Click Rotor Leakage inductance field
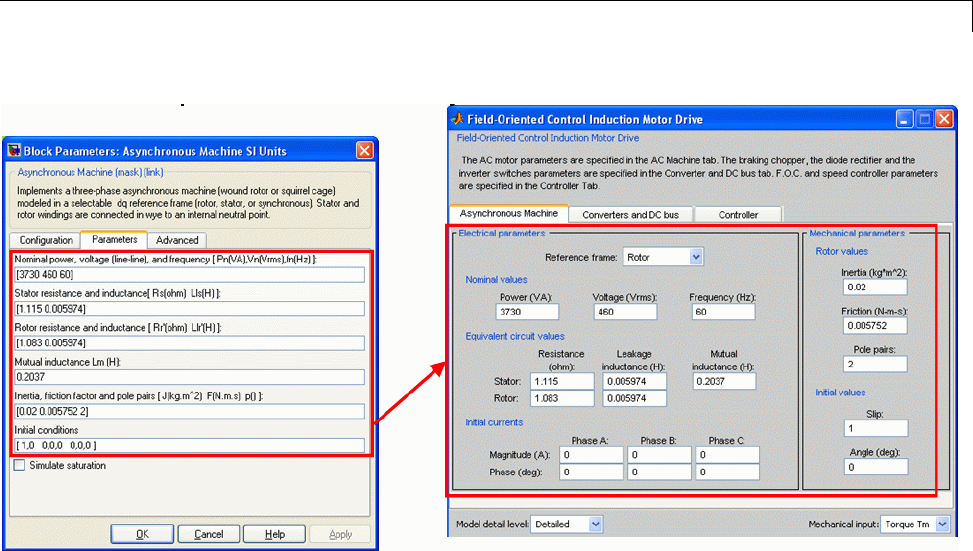Image resolution: width=973 pixels, height=551 pixels. coord(635,398)
